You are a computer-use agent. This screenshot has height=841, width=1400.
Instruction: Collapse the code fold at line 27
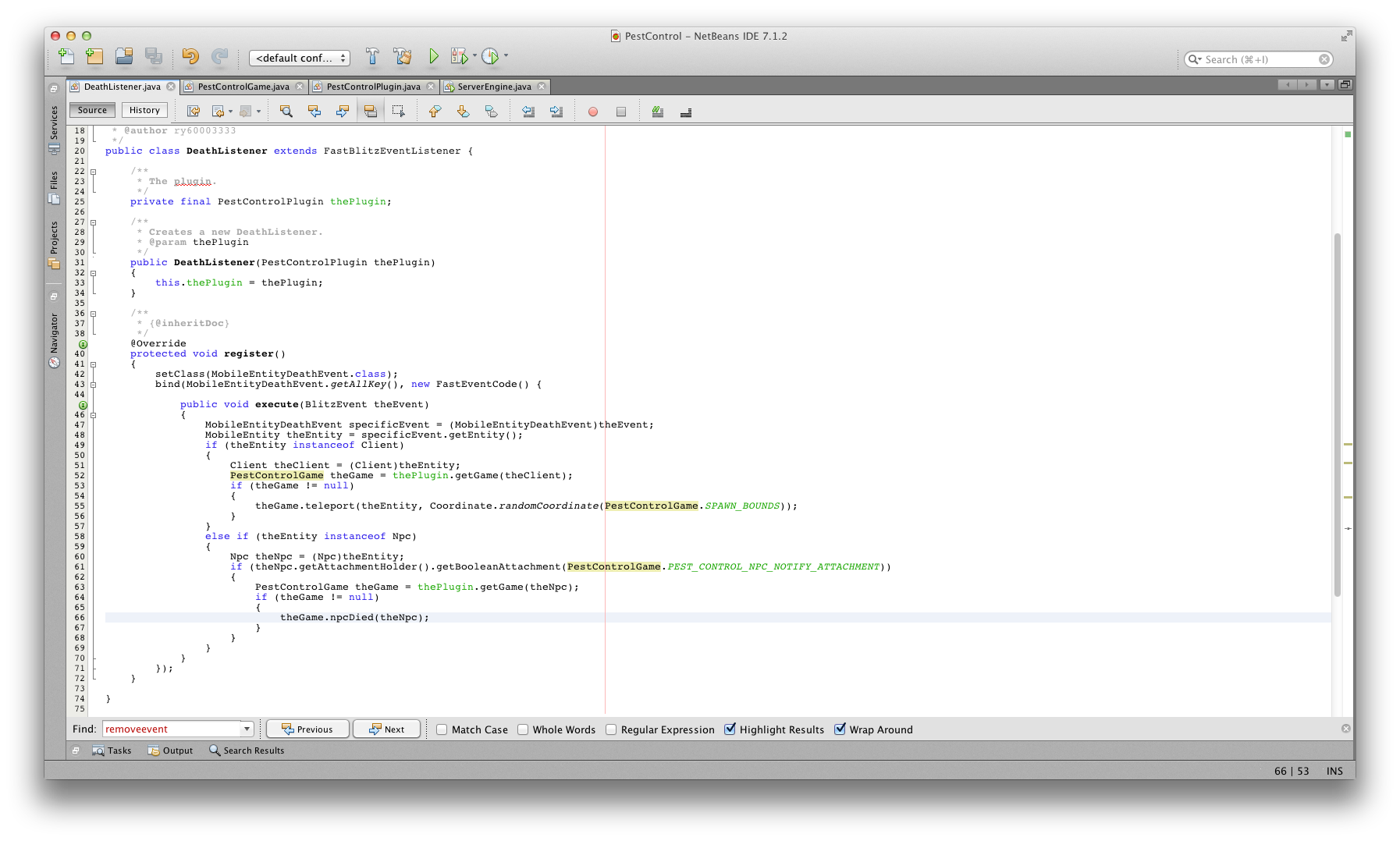tap(93, 222)
